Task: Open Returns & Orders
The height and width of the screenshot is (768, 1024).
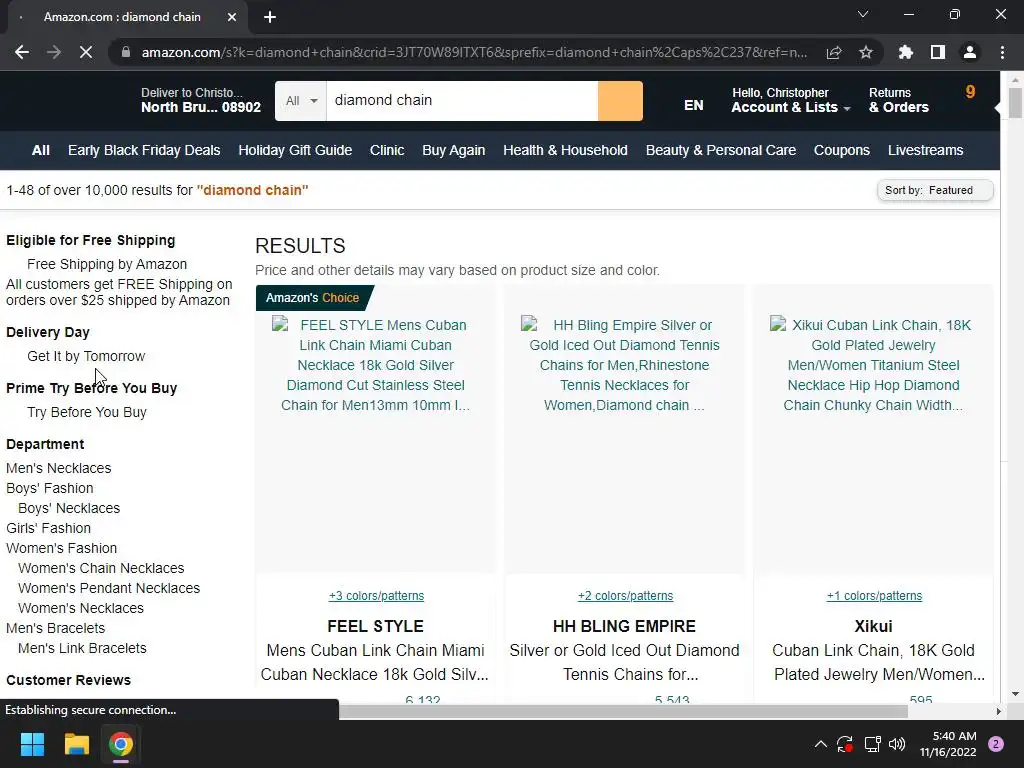Action: point(899,100)
